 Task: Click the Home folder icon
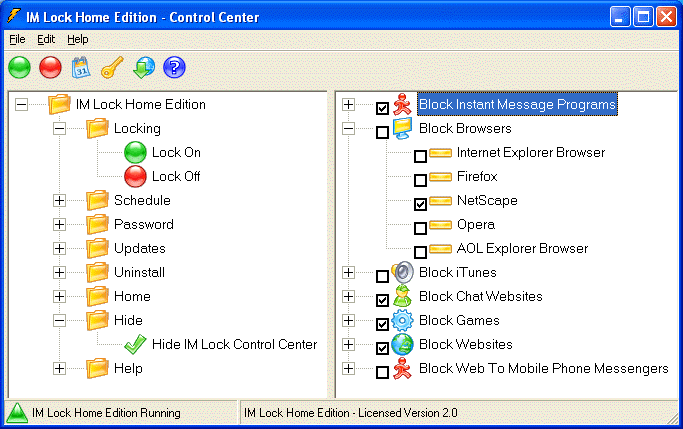[97, 296]
